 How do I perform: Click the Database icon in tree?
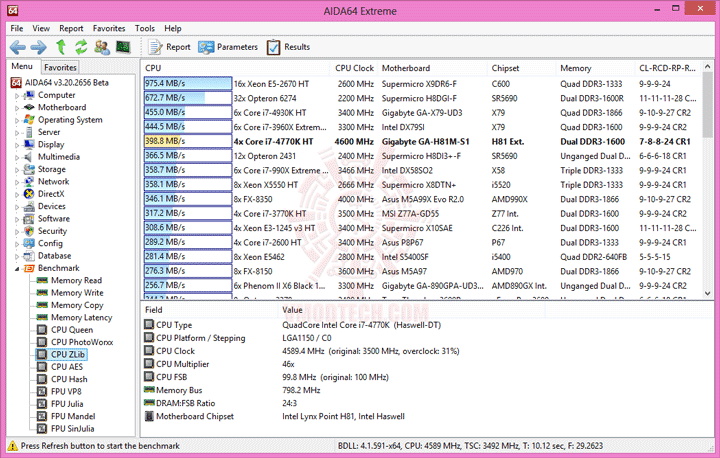[x=29, y=256]
